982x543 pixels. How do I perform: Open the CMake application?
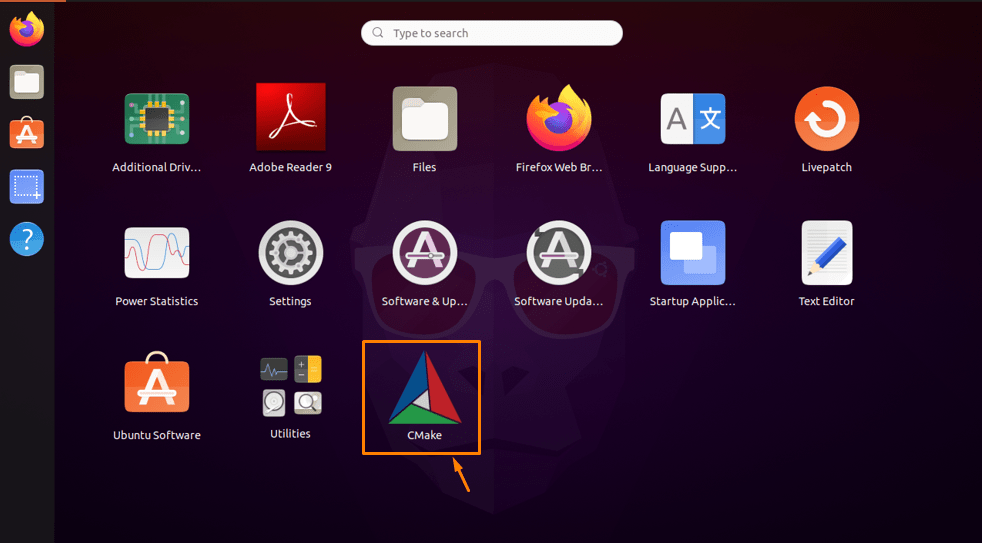point(424,388)
